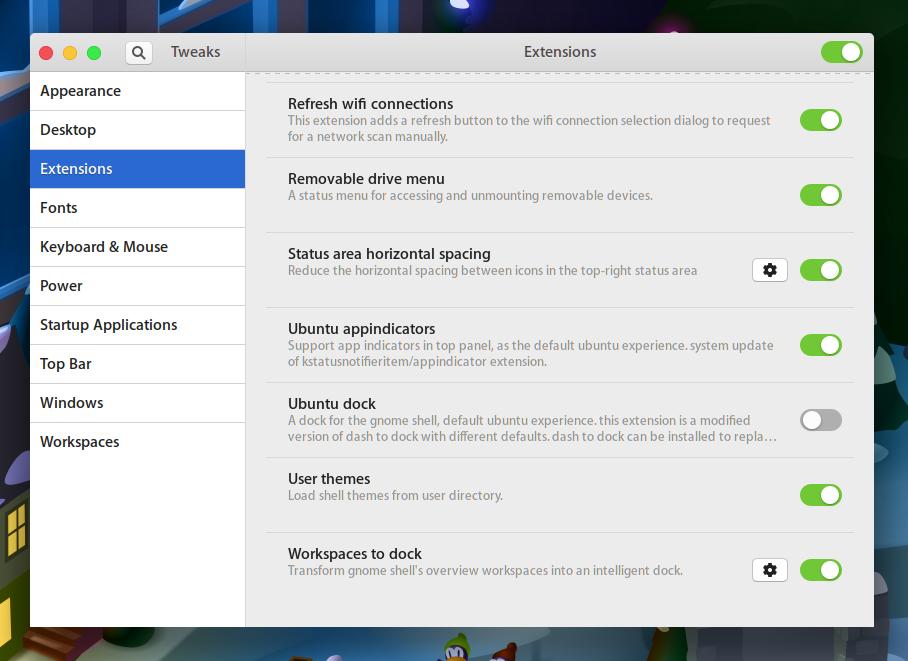This screenshot has width=908, height=661.
Task: Go to Startup Applications
Action: (x=107, y=325)
